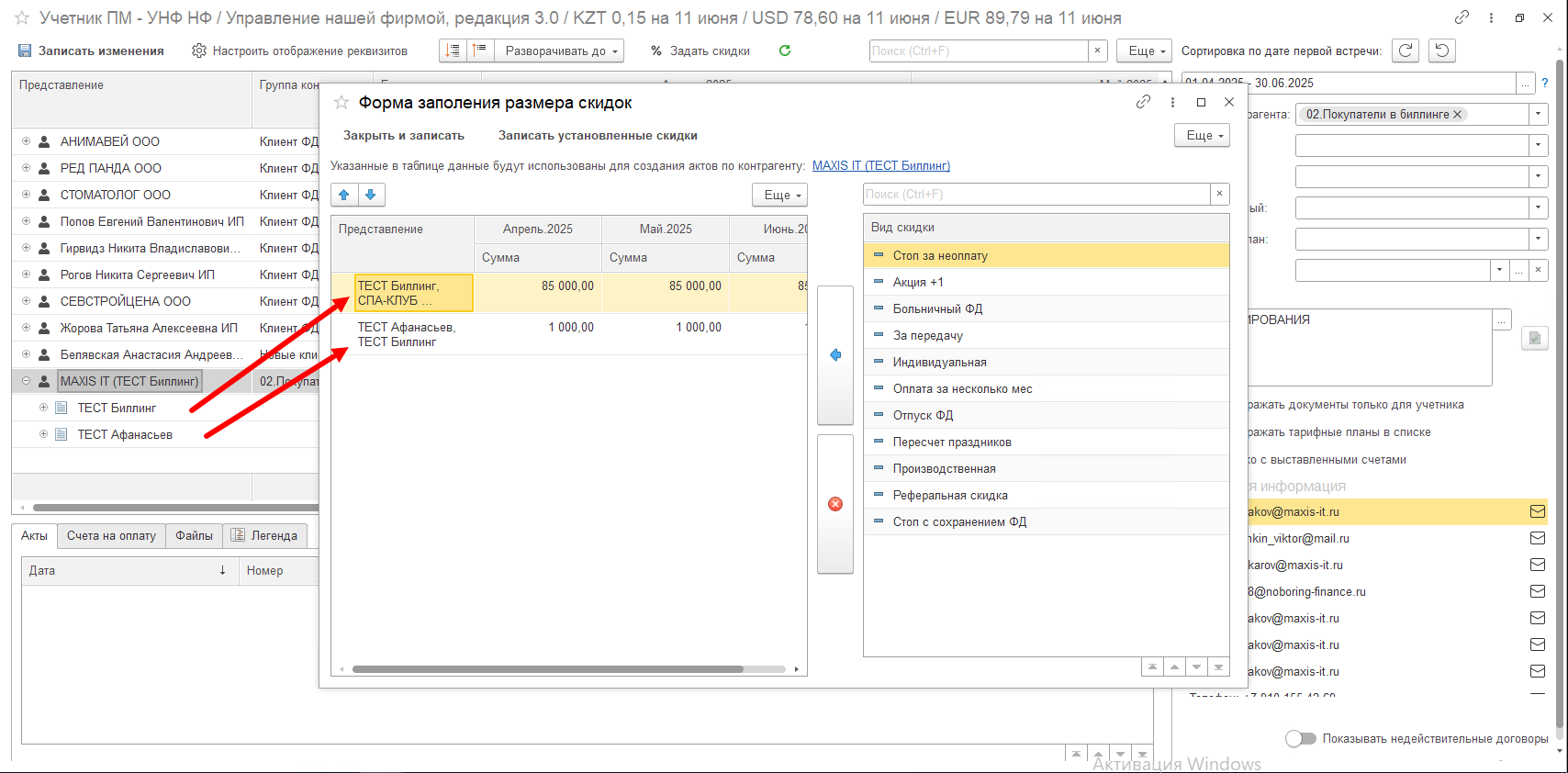Click the blue left arrow to add selected discount
Viewport: 1568px width, 773px height.
(x=835, y=355)
